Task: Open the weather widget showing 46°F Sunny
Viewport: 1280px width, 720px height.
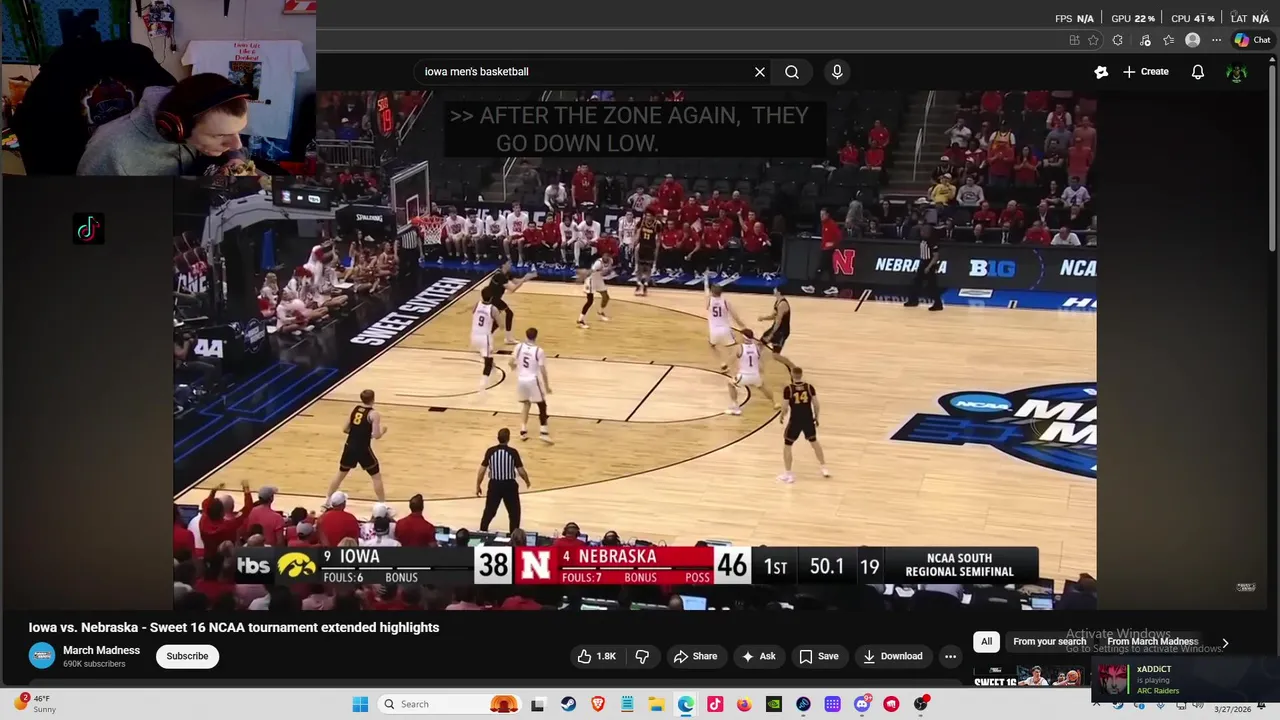Action: point(36,704)
